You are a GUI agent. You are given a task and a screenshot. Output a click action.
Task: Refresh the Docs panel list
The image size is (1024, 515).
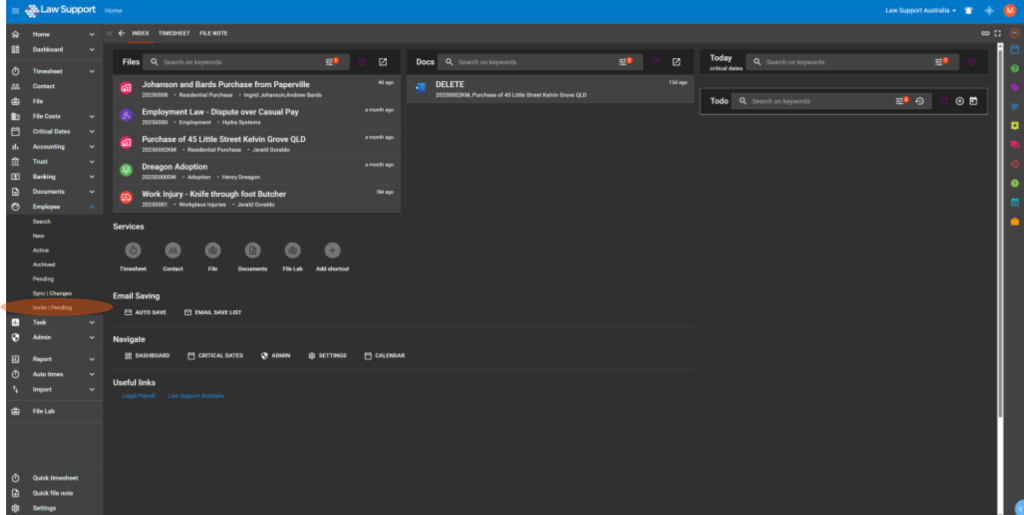(x=656, y=62)
